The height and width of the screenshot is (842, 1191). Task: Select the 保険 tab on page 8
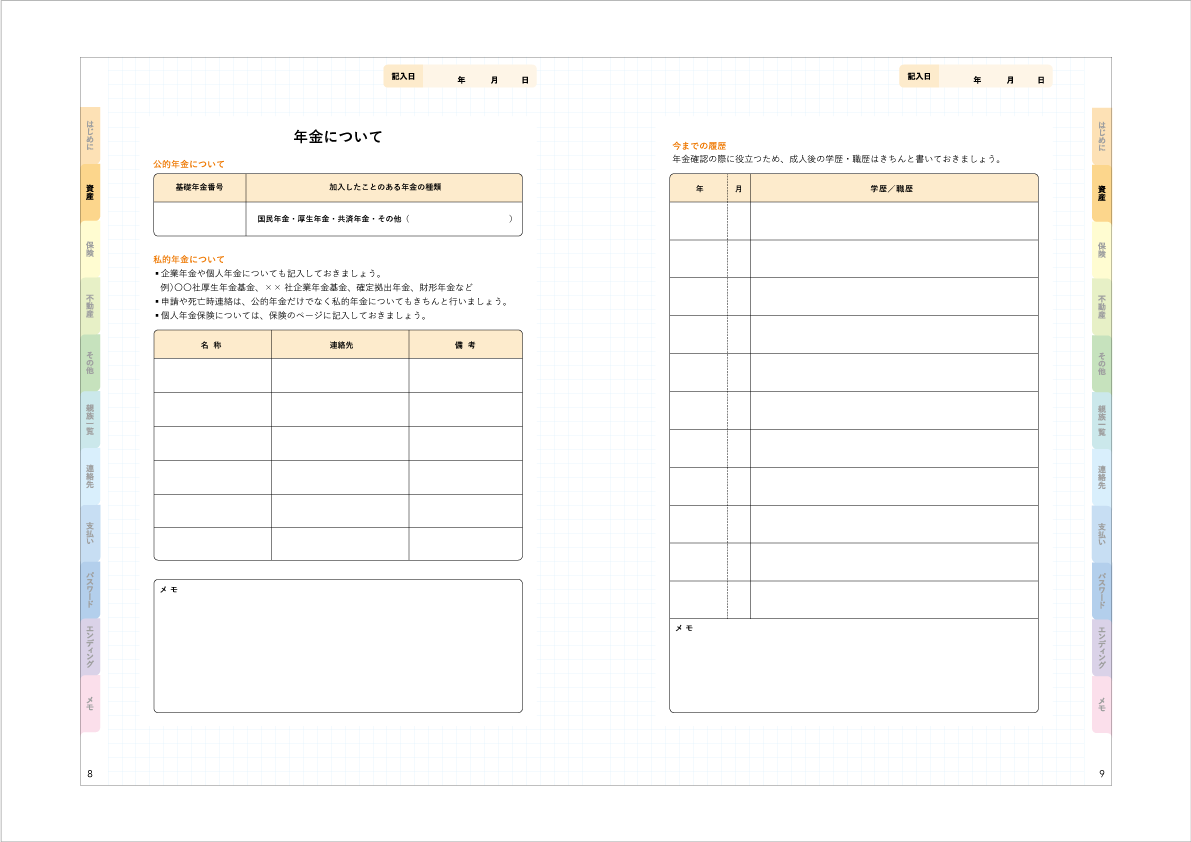point(90,249)
